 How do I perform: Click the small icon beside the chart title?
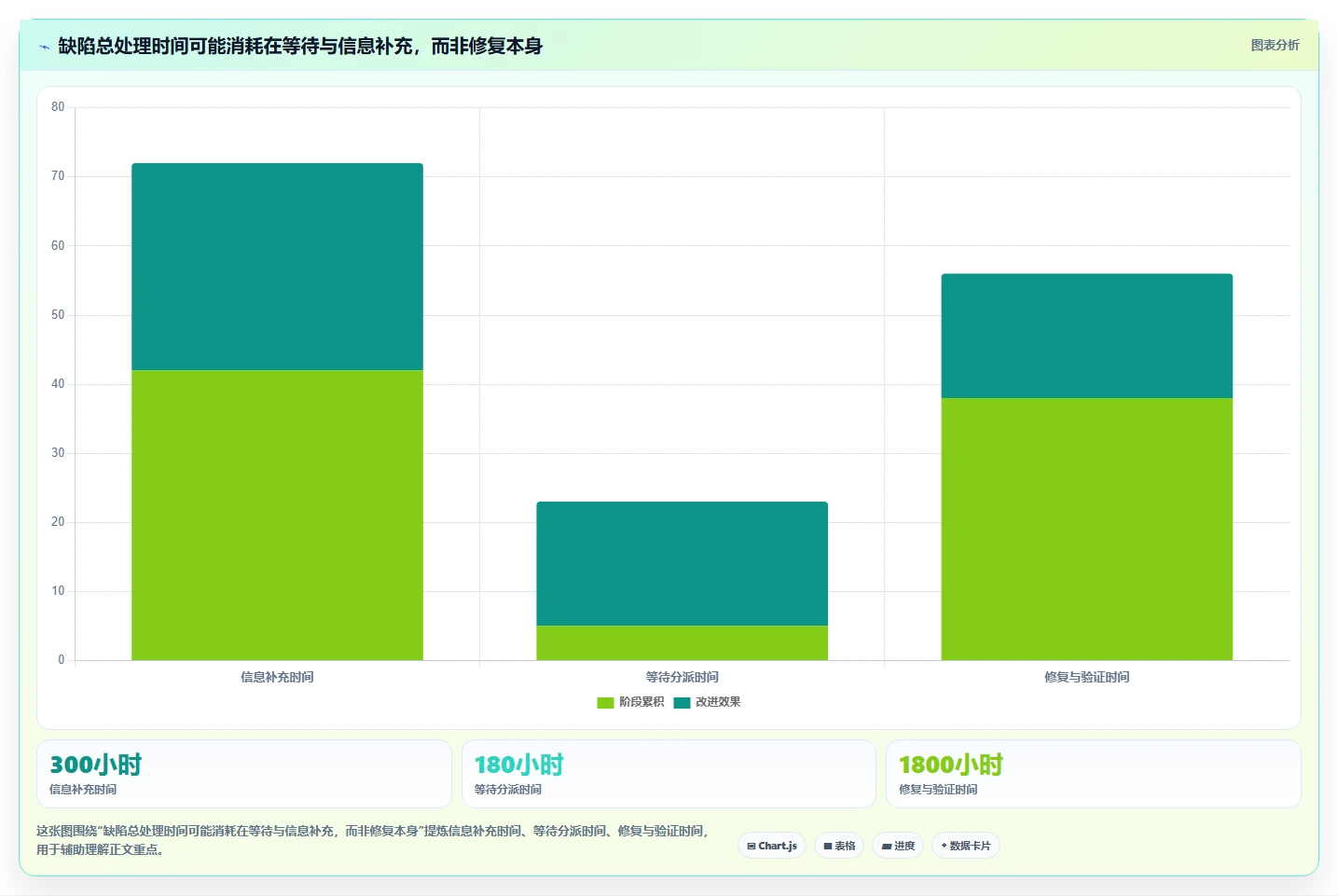coord(44,47)
